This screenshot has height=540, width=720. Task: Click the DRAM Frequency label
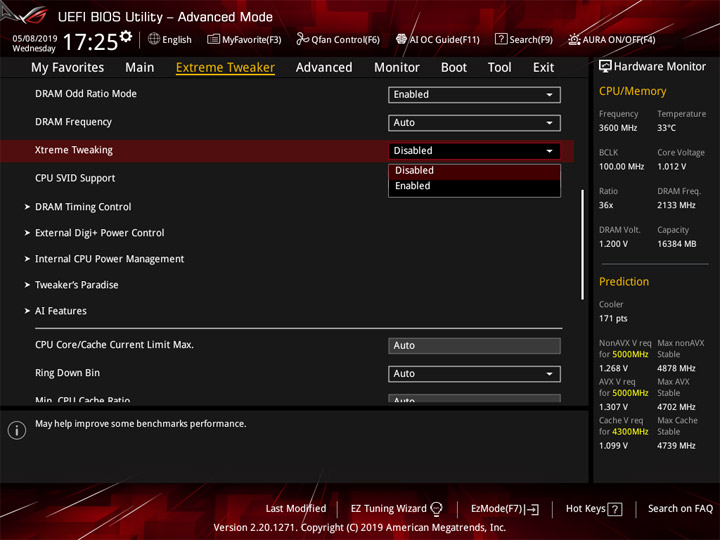click(73, 122)
